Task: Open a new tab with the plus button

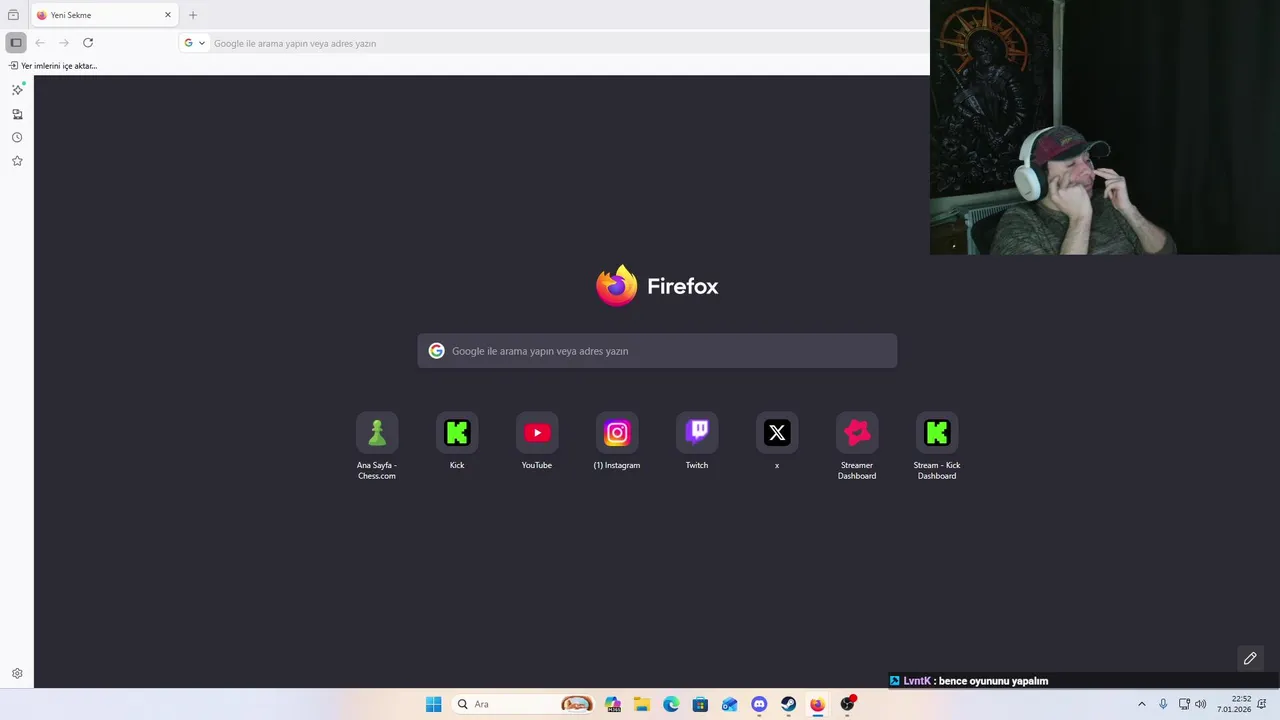Action: point(193,15)
